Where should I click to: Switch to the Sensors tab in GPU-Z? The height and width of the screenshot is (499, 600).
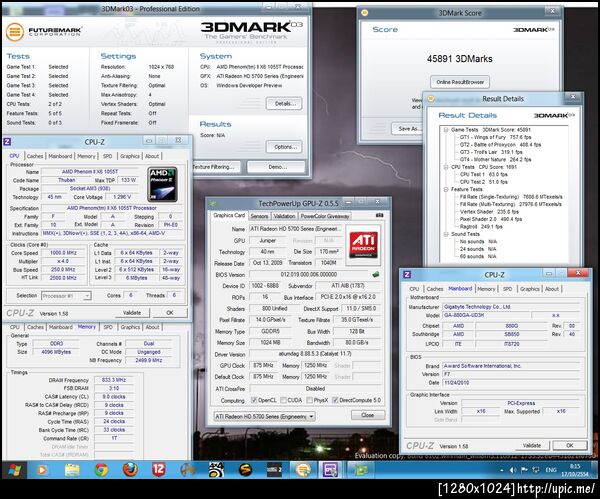(x=259, y=216)
